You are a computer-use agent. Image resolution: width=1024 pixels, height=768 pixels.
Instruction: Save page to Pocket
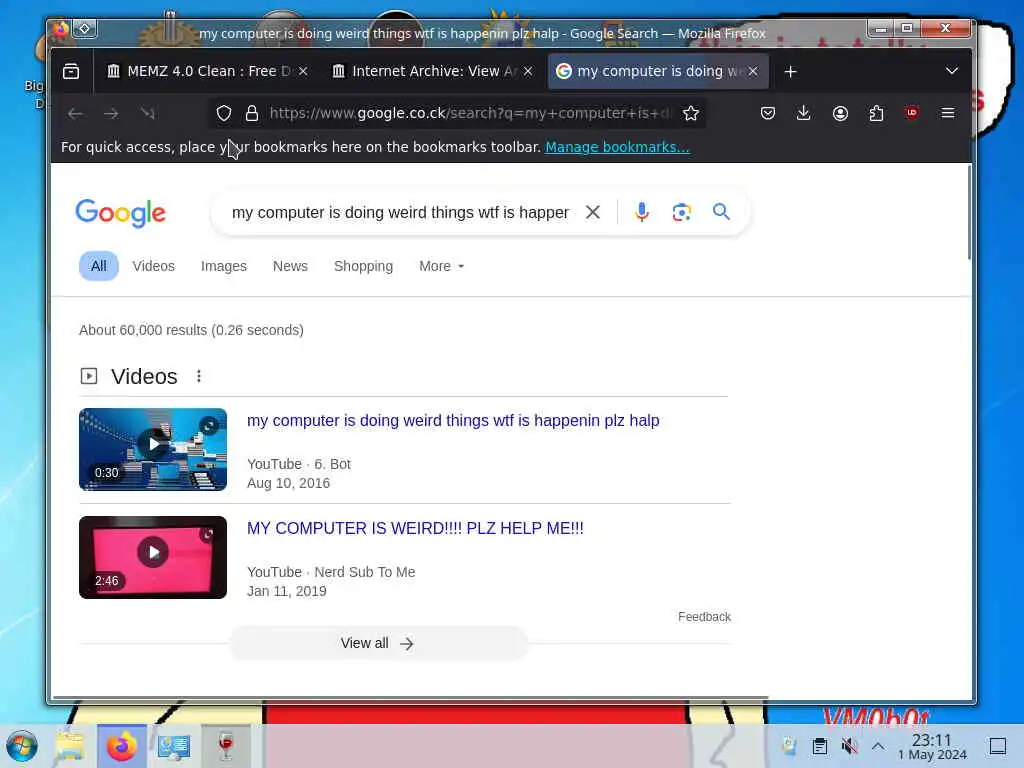coord(768,114)
